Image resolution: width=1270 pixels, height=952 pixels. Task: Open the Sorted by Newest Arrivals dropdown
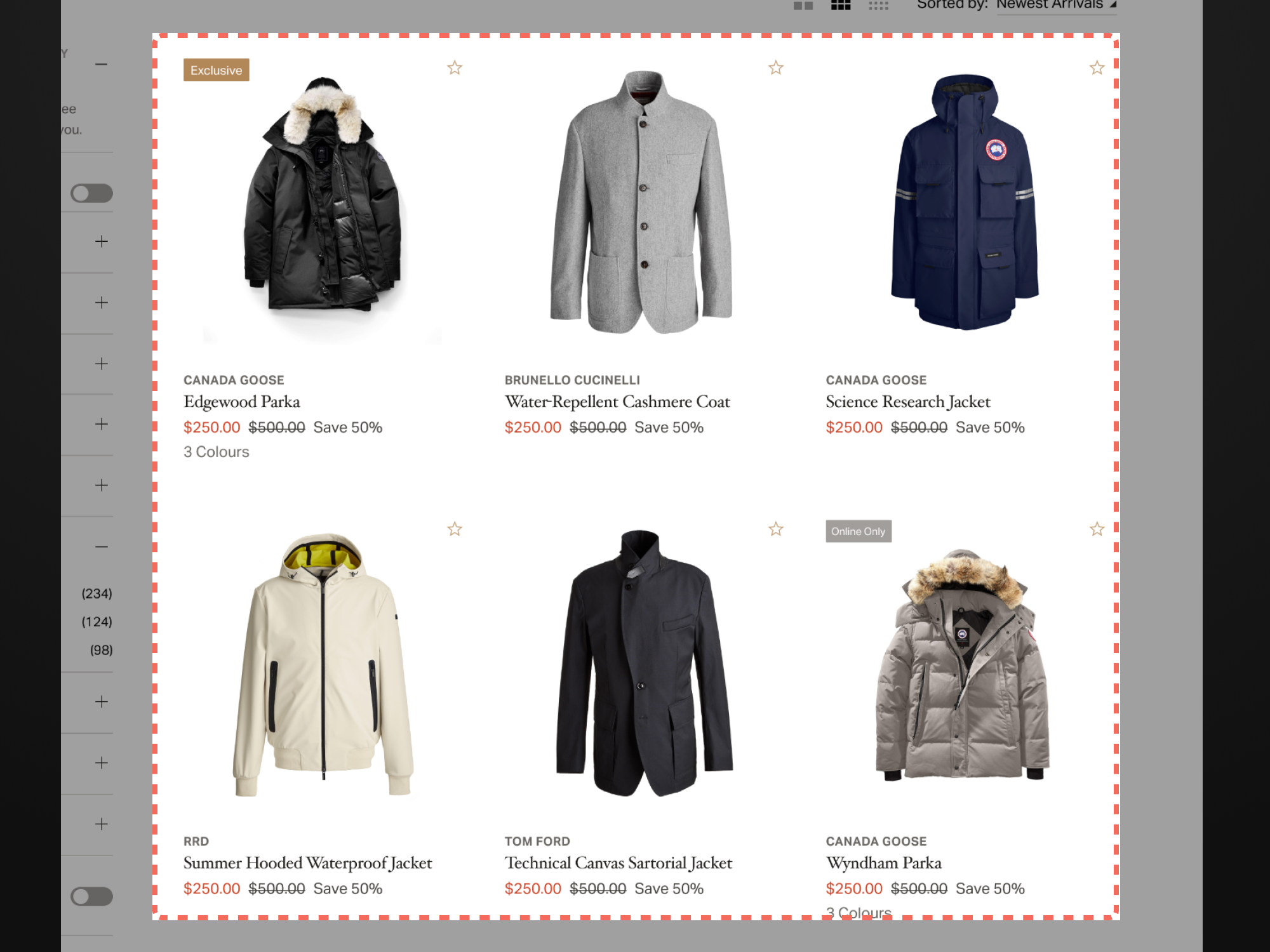click(x=1056, y=5)
